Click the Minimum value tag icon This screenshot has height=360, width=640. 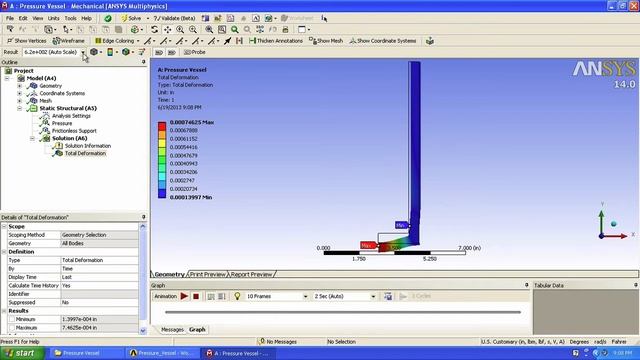coord(171,52)
